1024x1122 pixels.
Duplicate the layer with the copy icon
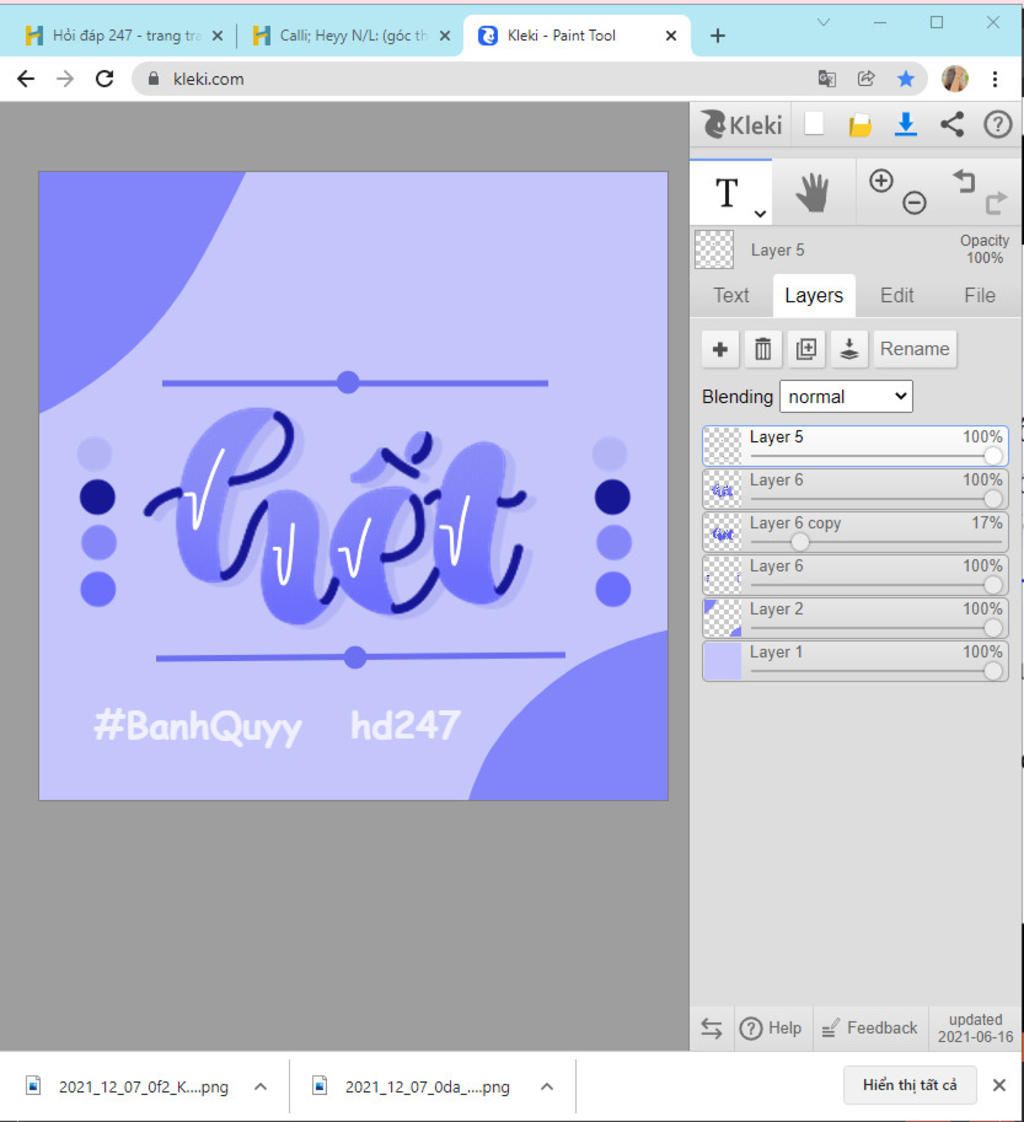(x=806, y=349)
